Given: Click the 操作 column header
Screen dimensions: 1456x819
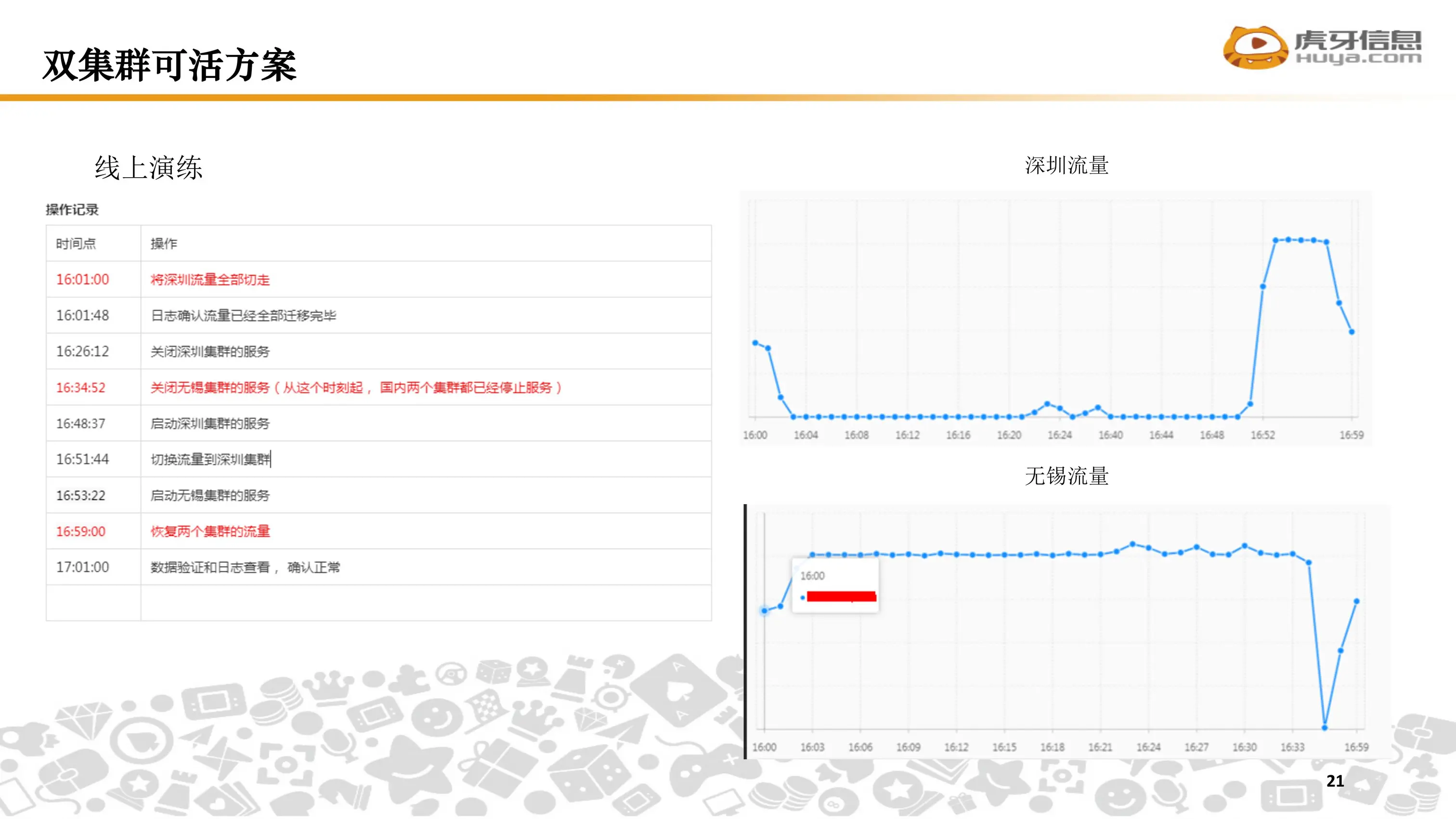Looking at the screenshot, I should tap(163, 244).
